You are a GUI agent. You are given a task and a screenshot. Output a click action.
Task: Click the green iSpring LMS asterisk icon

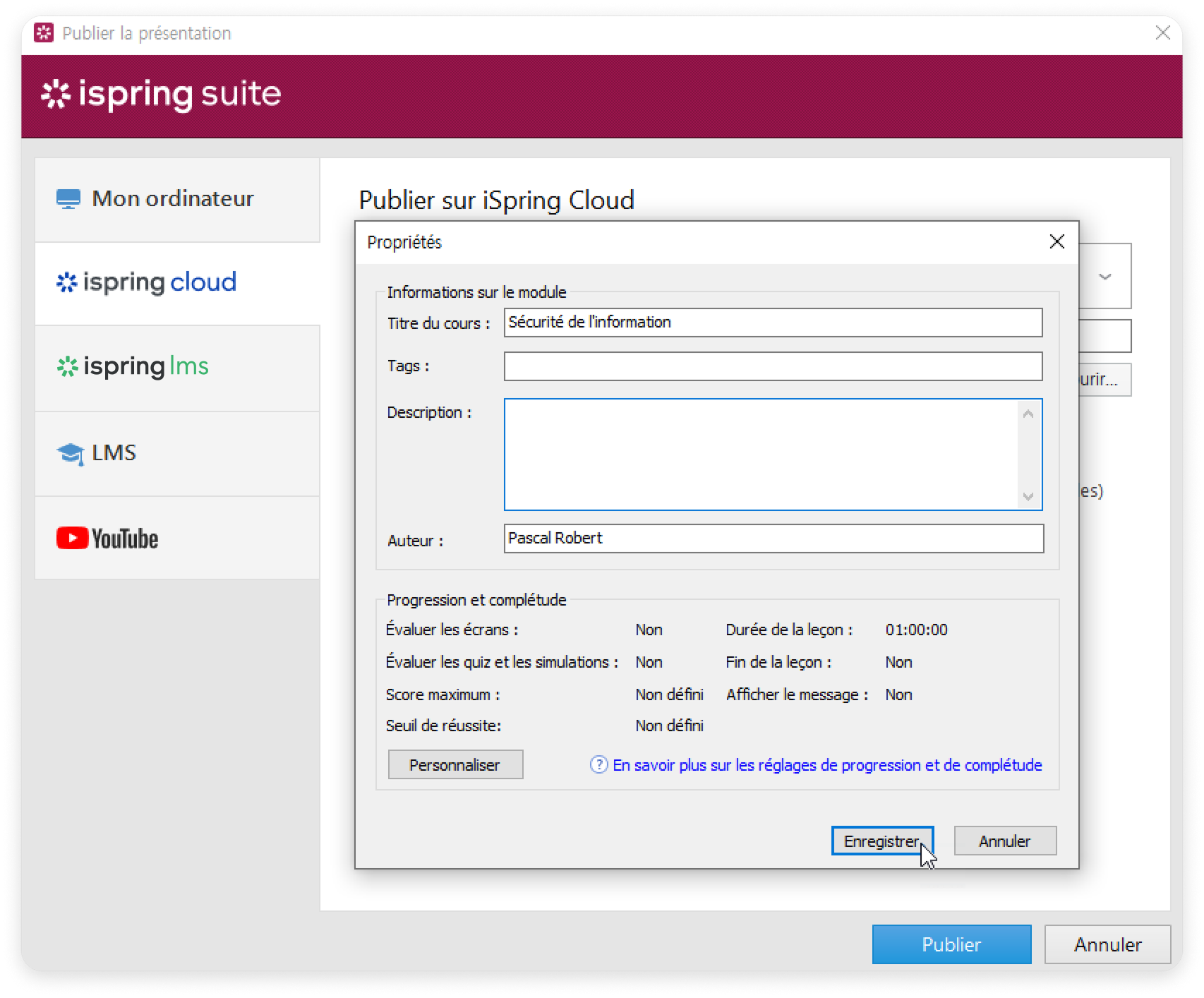tap(67, 366)
